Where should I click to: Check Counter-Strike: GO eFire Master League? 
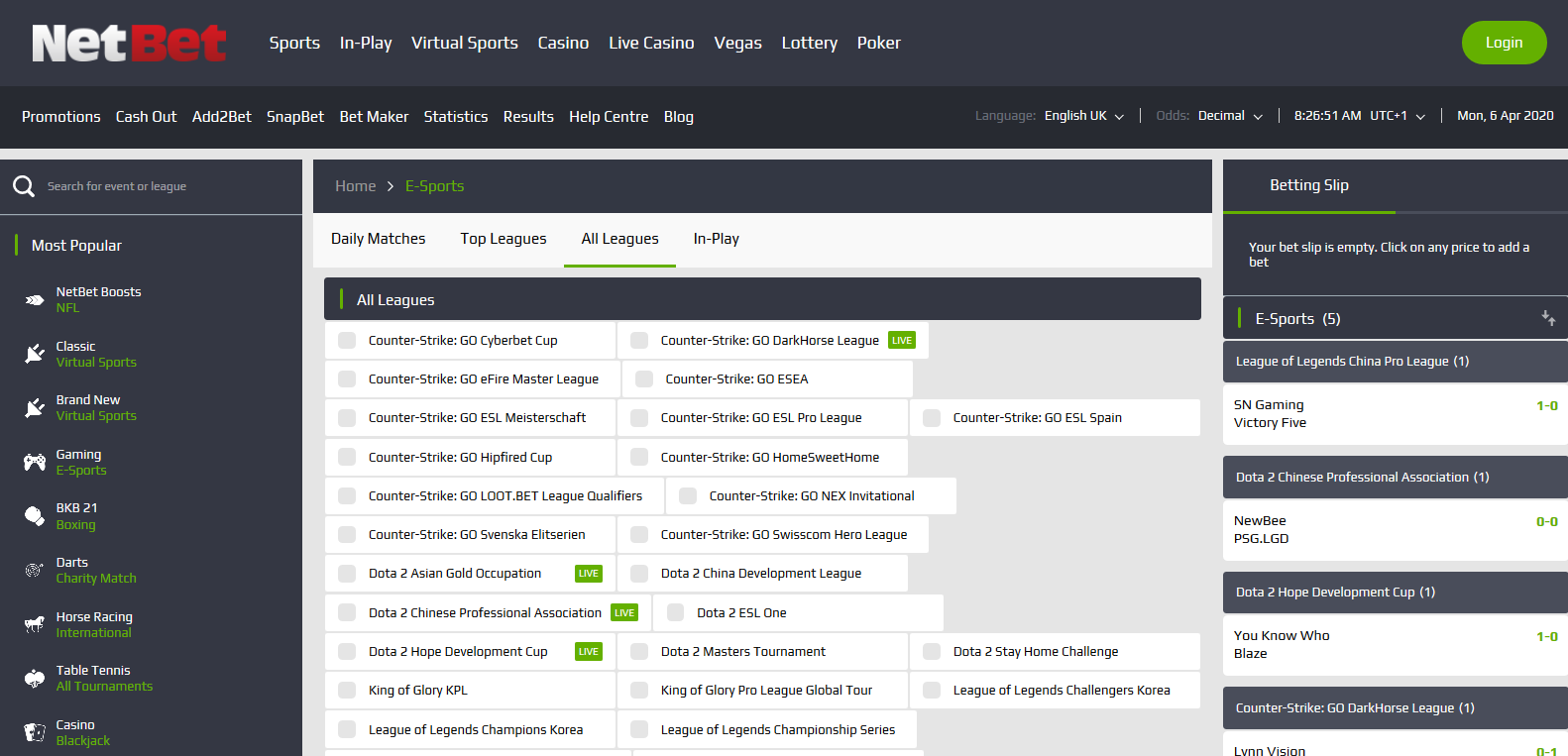click(347, 378)
